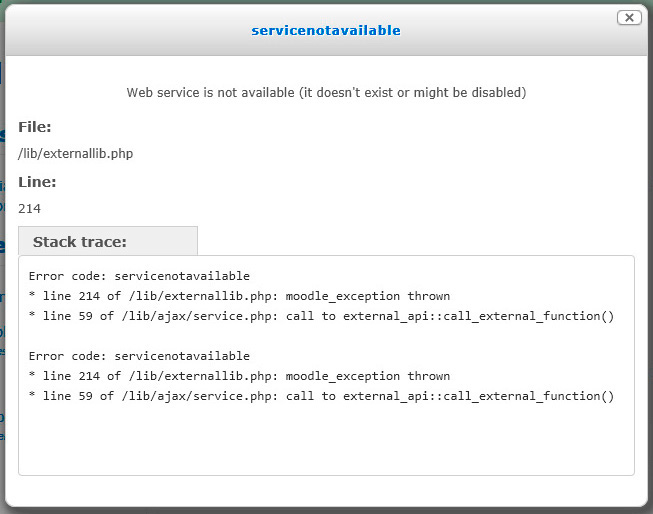Click the Stack trace: header tab
Image resolution: width=653 pixels, height=514 pixels.
tap(108, 241)
